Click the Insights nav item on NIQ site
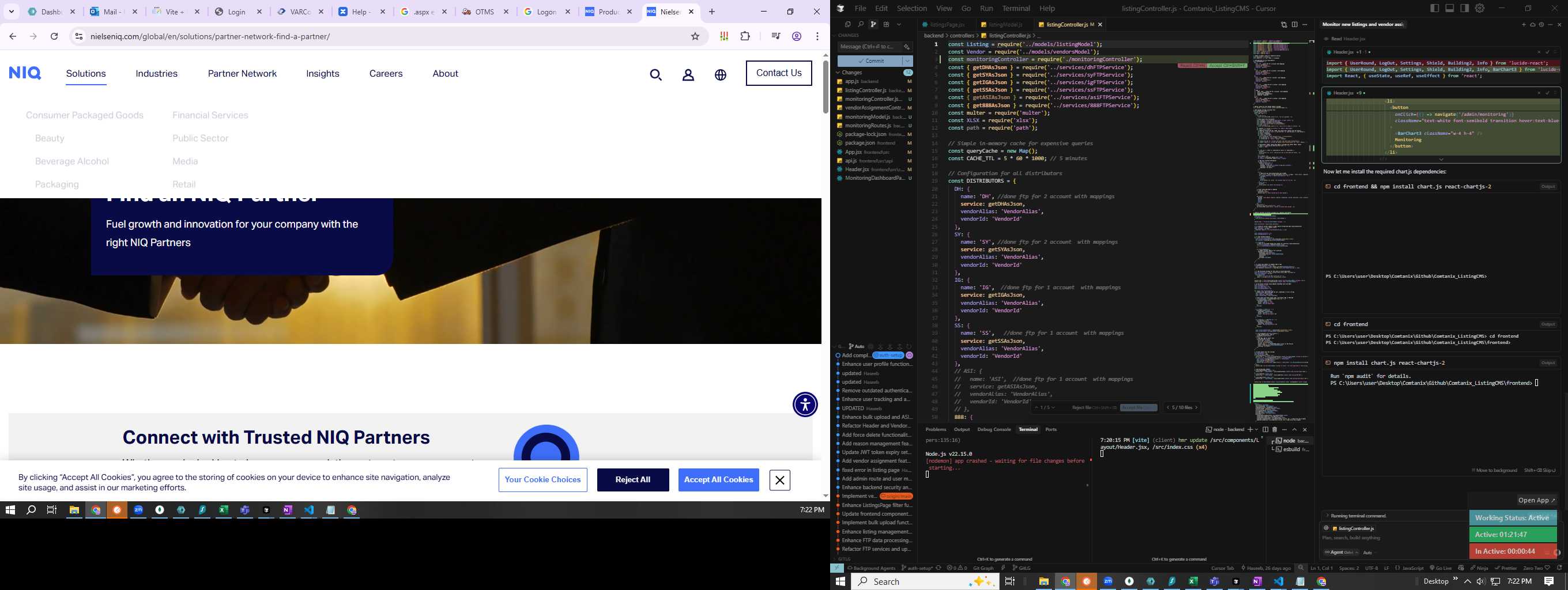Screen dimensions: 1568x590 click(x=323, y=74)
